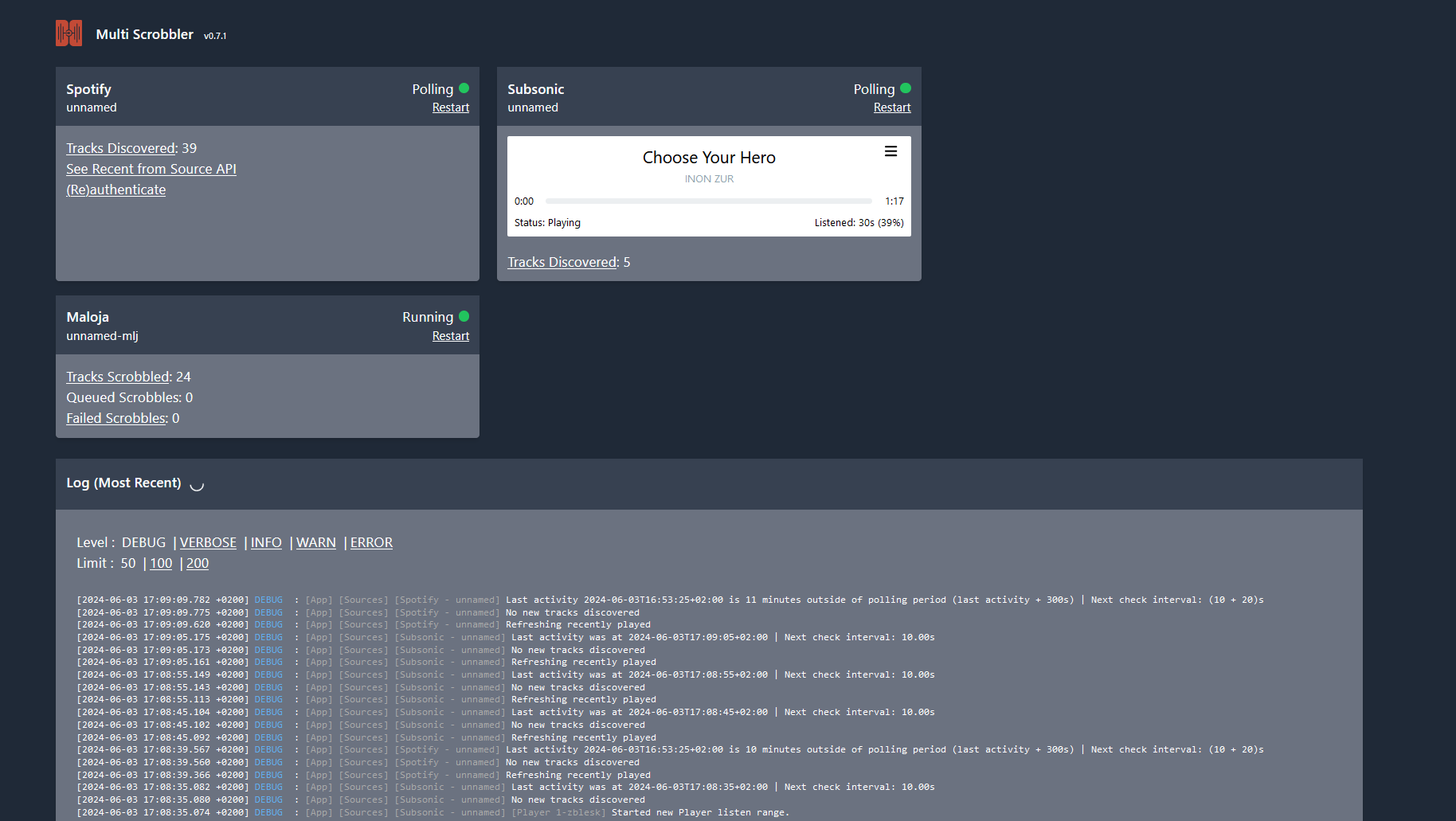This screenshot has height=821, width=1456.
Task: Click the log loading spinner icon
Action: pyautogui.click(x=197, y=484)
